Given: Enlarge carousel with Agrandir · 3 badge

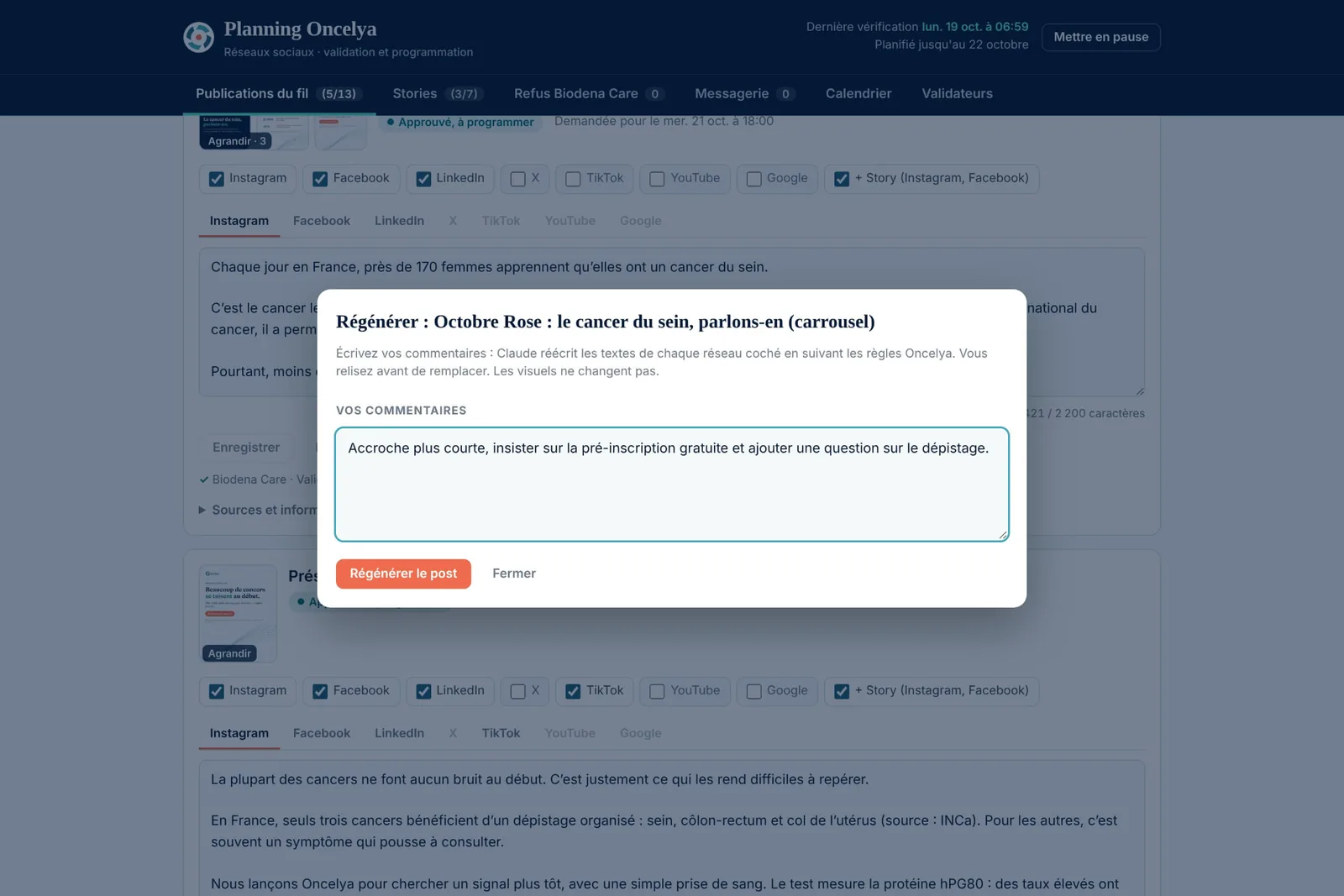Looking at the screenshot, I should pos(237,141).
